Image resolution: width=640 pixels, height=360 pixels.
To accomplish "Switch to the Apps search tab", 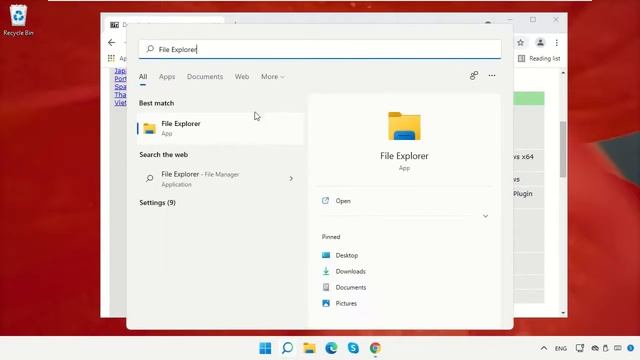I will tap(167, 77).
